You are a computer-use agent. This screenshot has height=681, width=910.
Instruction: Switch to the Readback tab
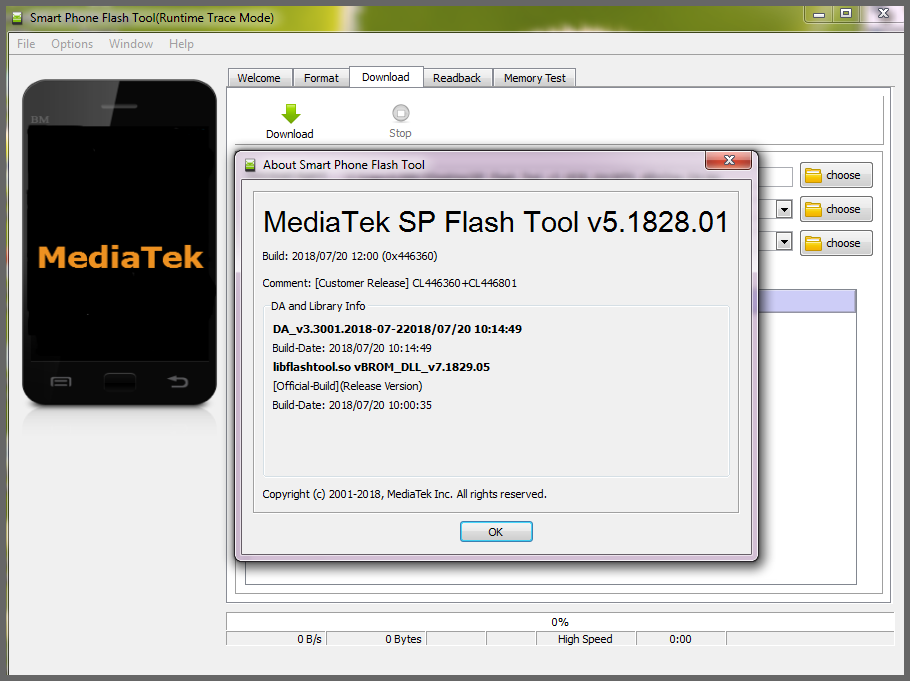457,78
